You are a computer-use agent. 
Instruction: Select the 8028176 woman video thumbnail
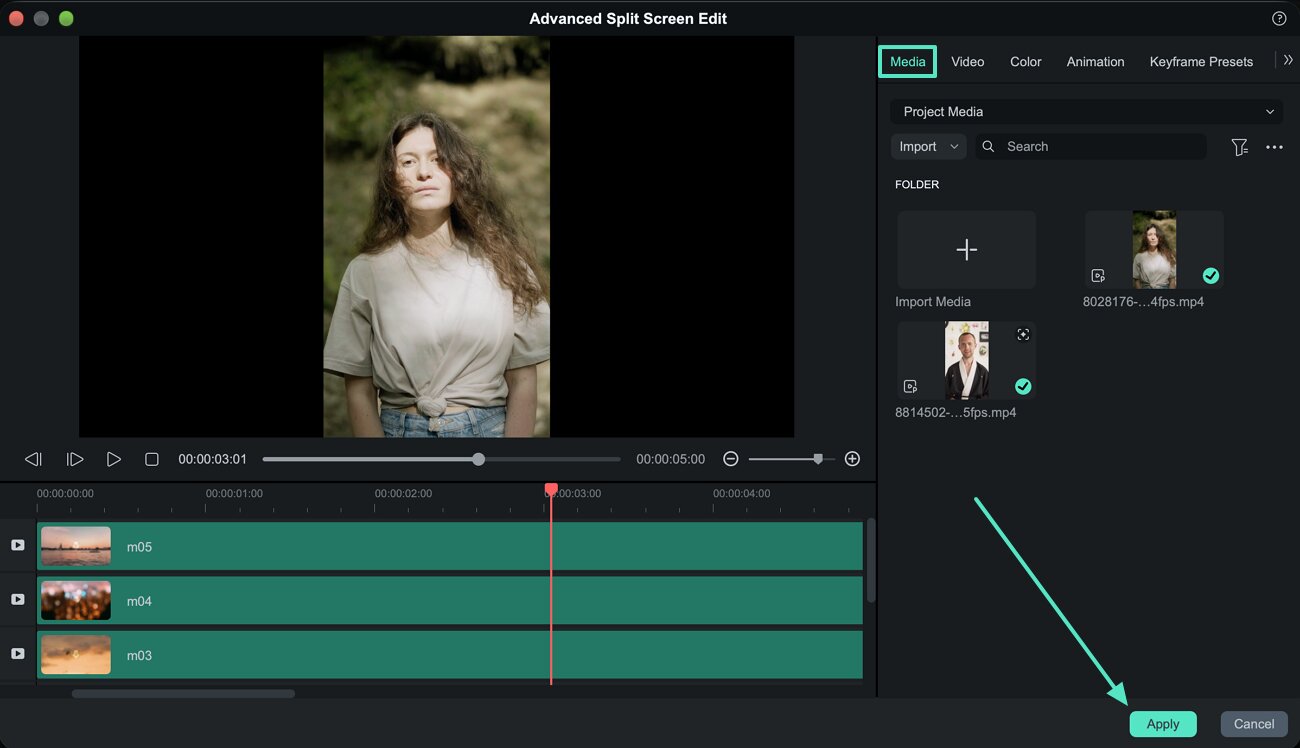pyautogui.click(x=1154, y=249)
